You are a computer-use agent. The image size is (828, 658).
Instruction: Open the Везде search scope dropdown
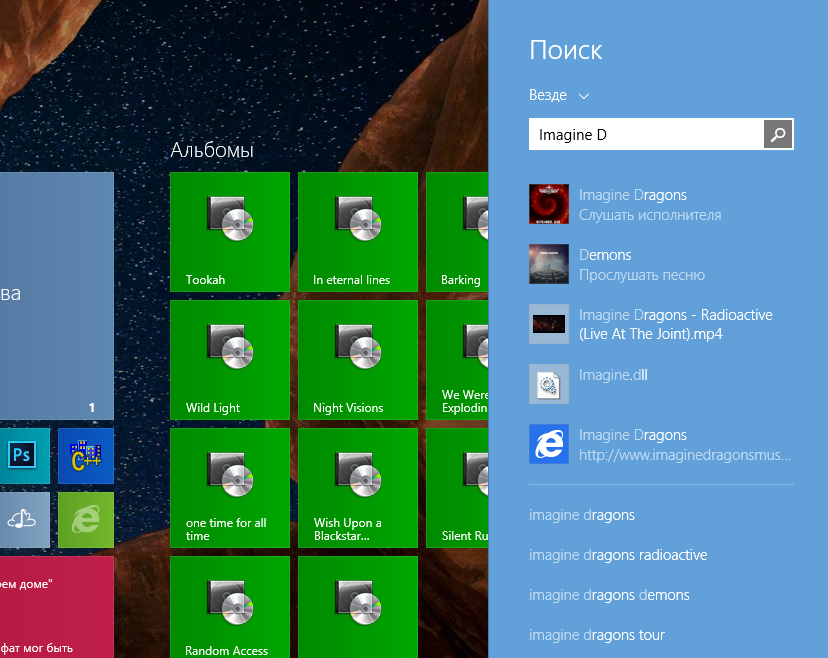point(559,95)
